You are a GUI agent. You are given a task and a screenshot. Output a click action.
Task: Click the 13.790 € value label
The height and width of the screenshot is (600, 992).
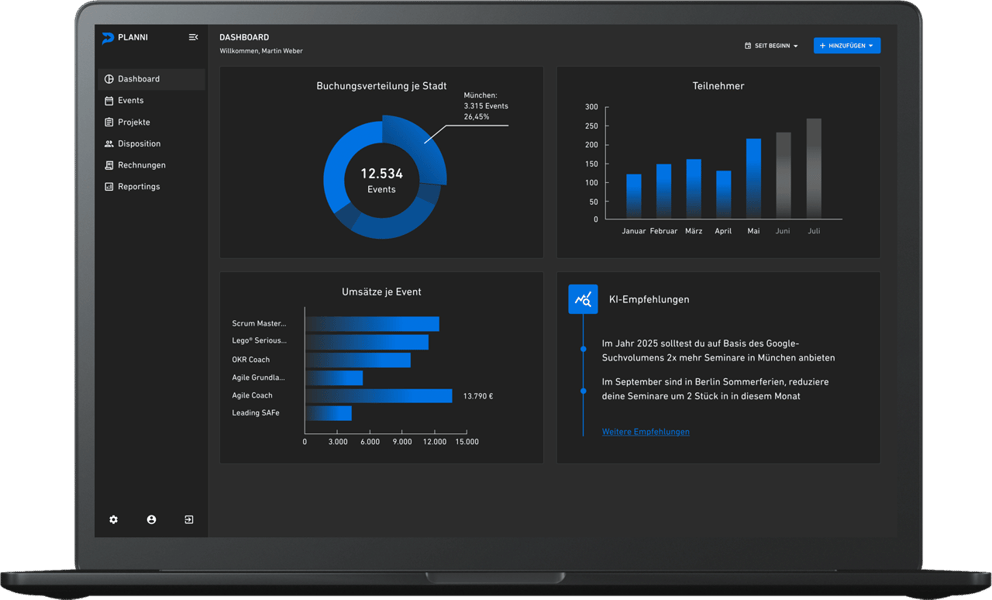tap(478, 396)
